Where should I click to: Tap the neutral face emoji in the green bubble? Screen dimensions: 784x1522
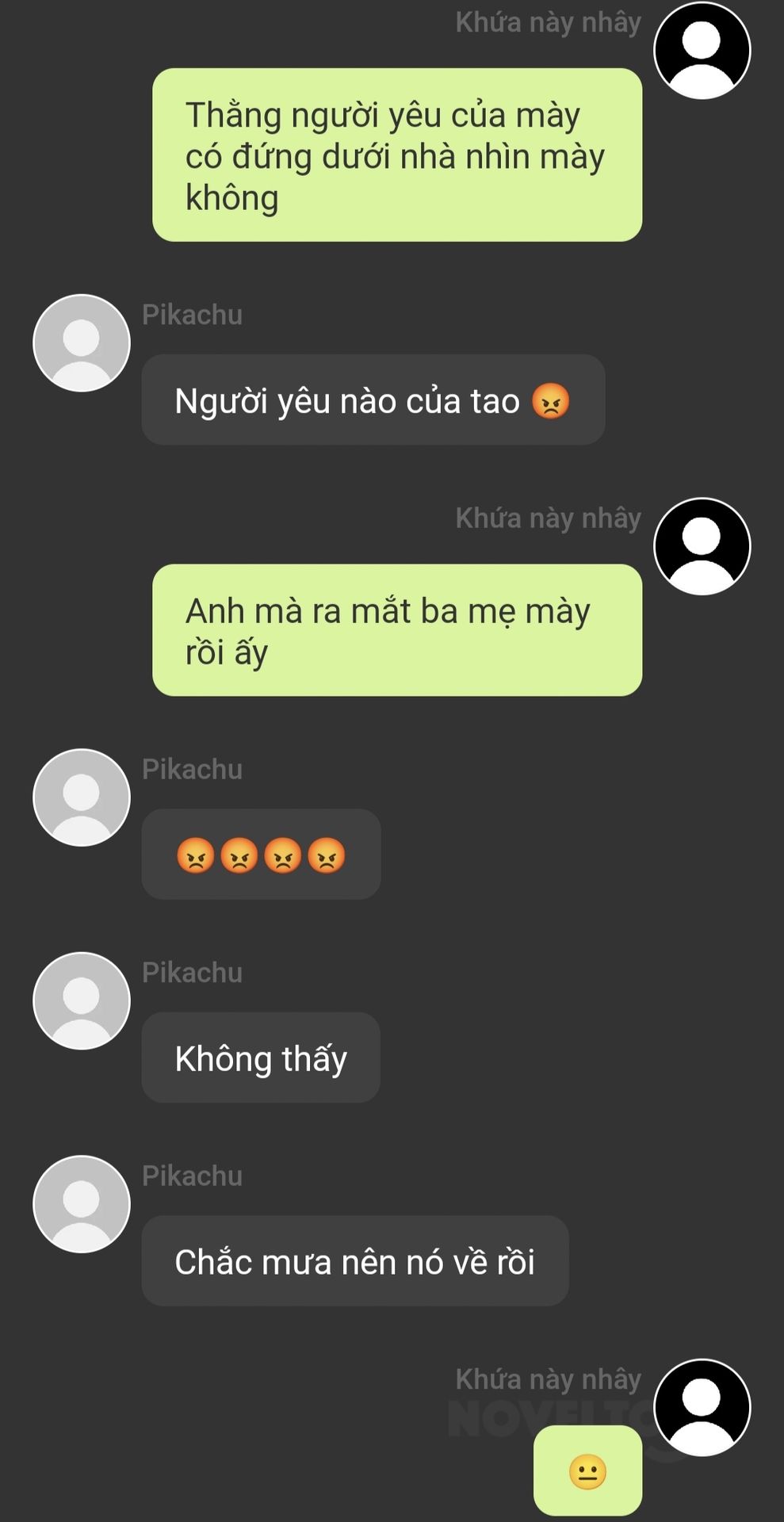click(x=587, y=1472)
